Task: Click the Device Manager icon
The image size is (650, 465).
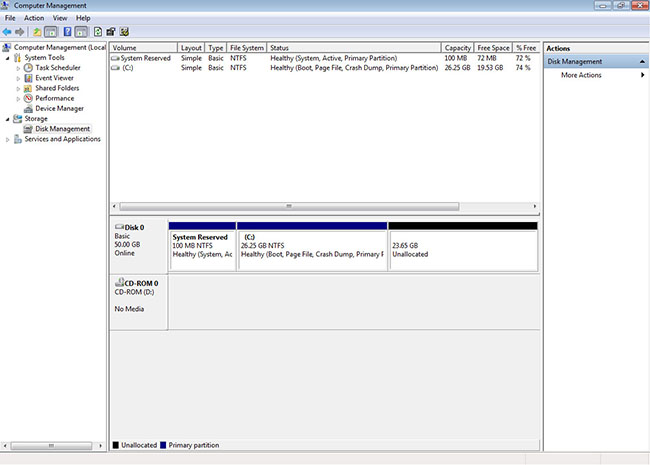Action: click(x=28, y=109)
